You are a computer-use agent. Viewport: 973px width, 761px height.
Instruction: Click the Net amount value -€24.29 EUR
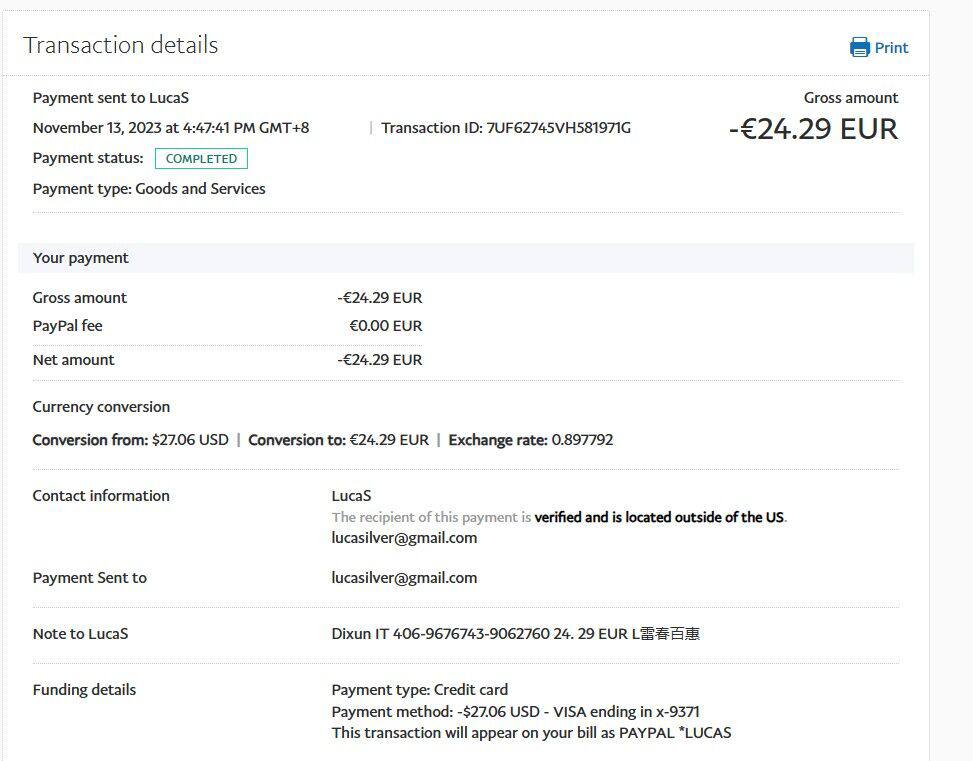(379, 360)
